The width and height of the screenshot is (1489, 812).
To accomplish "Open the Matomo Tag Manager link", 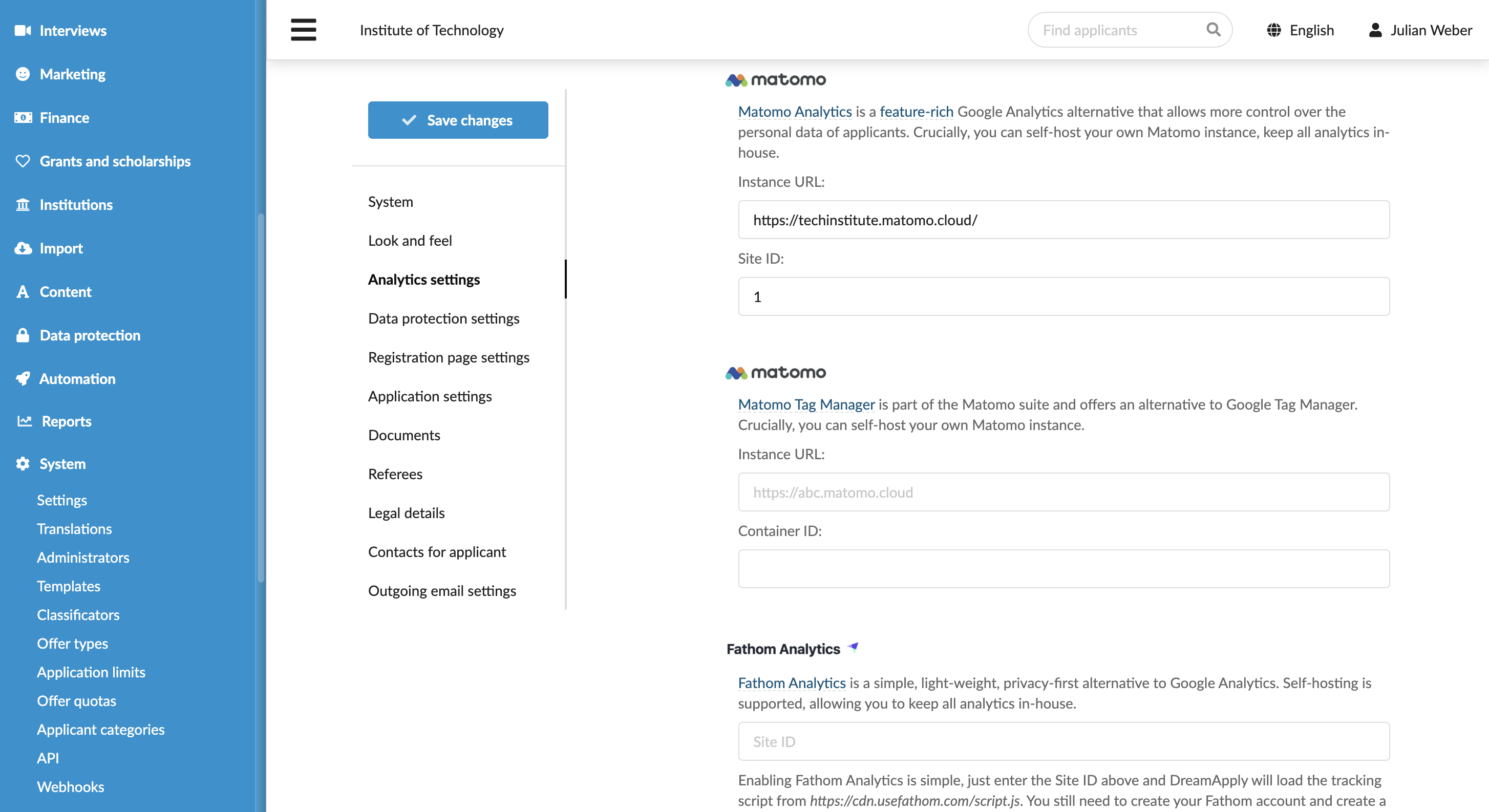I will [806, 404].
